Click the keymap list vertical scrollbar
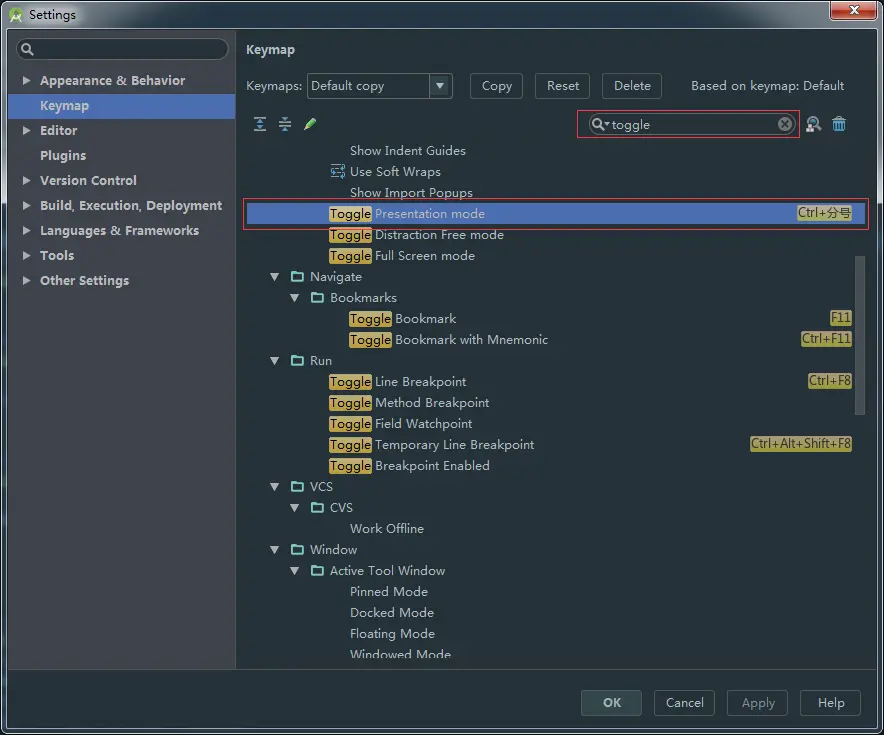The image size is (884, 735). (860, 335)
